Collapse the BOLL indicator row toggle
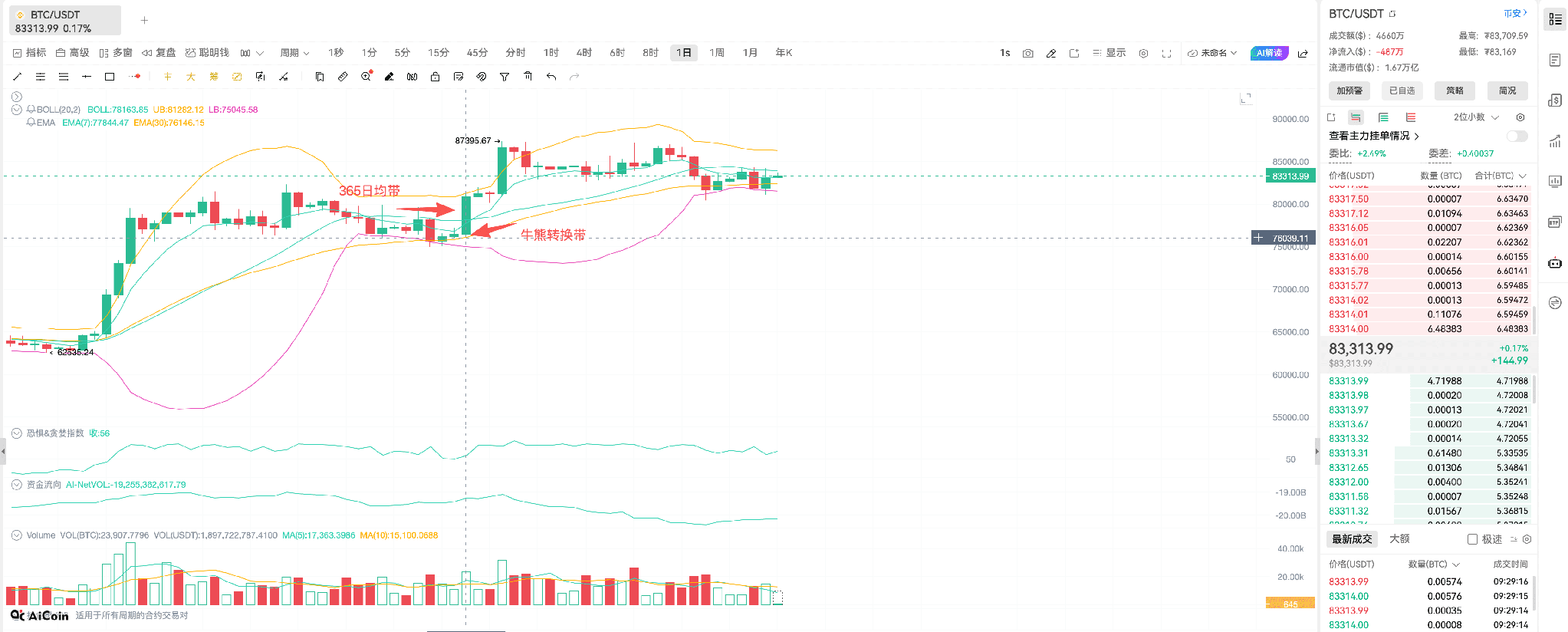The height and width of the screenshot is (632, 1568). [17, 110]
